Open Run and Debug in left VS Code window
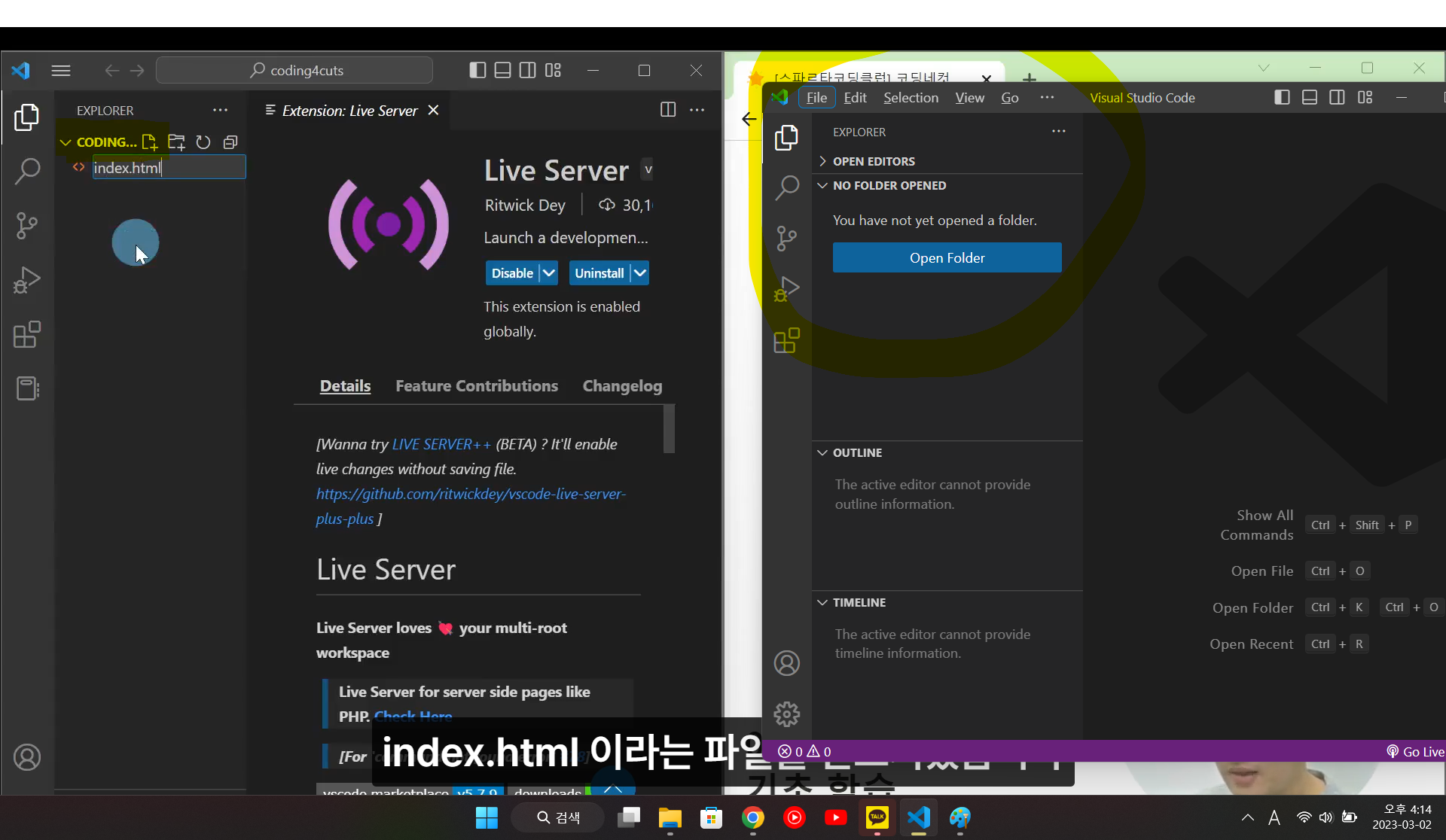 pos(27,280)
